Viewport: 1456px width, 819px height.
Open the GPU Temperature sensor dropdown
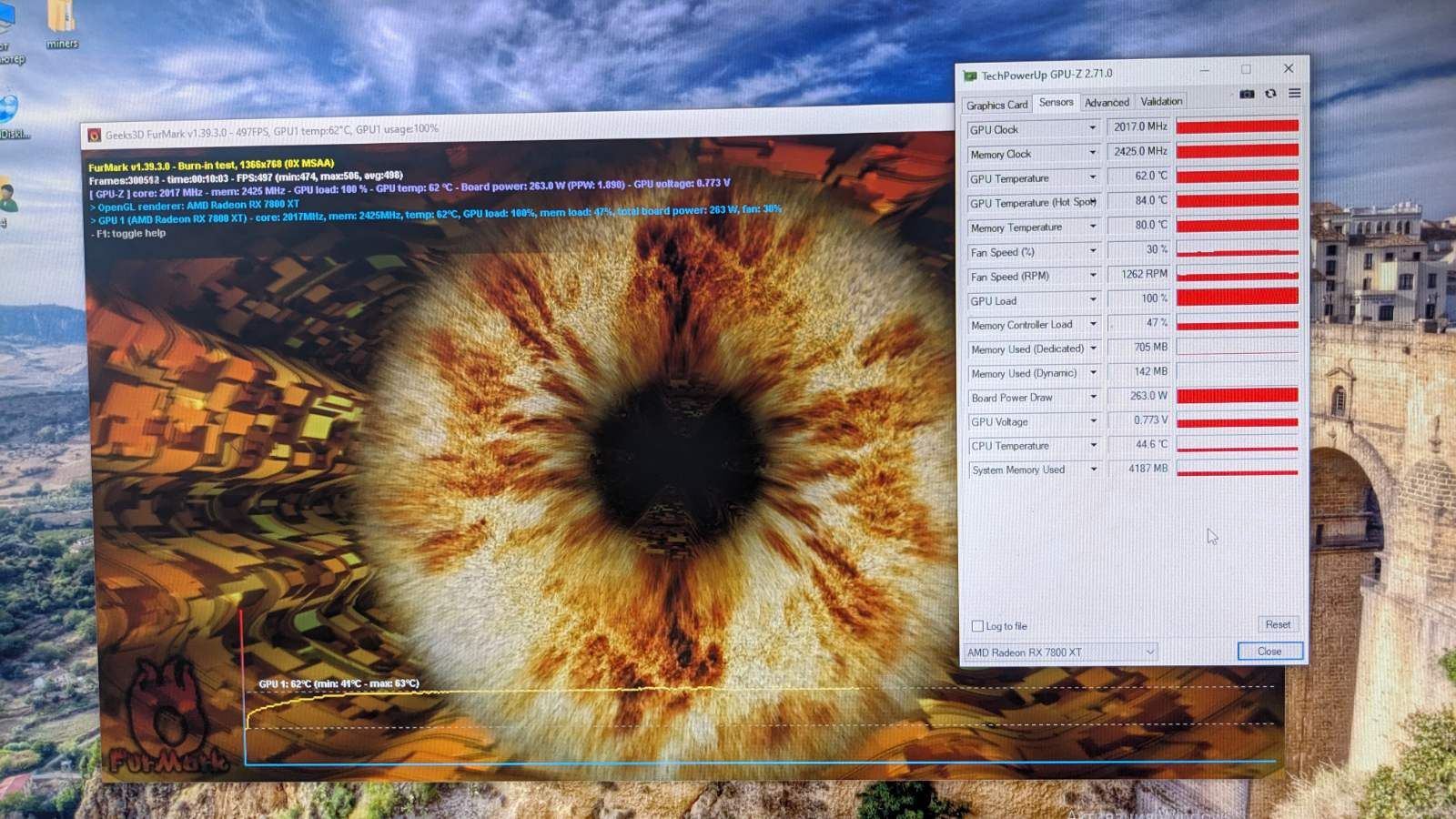1092,177
